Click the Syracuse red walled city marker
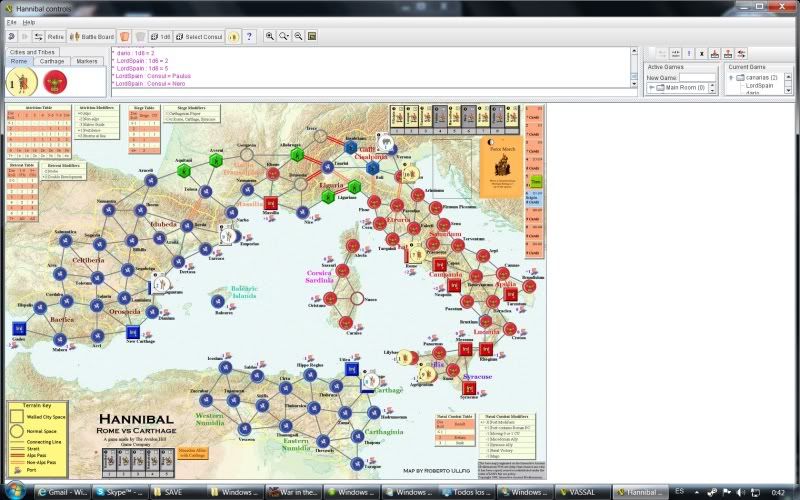Image resolution: width=800 pixels, height=500 pixels. pos(468,388)
